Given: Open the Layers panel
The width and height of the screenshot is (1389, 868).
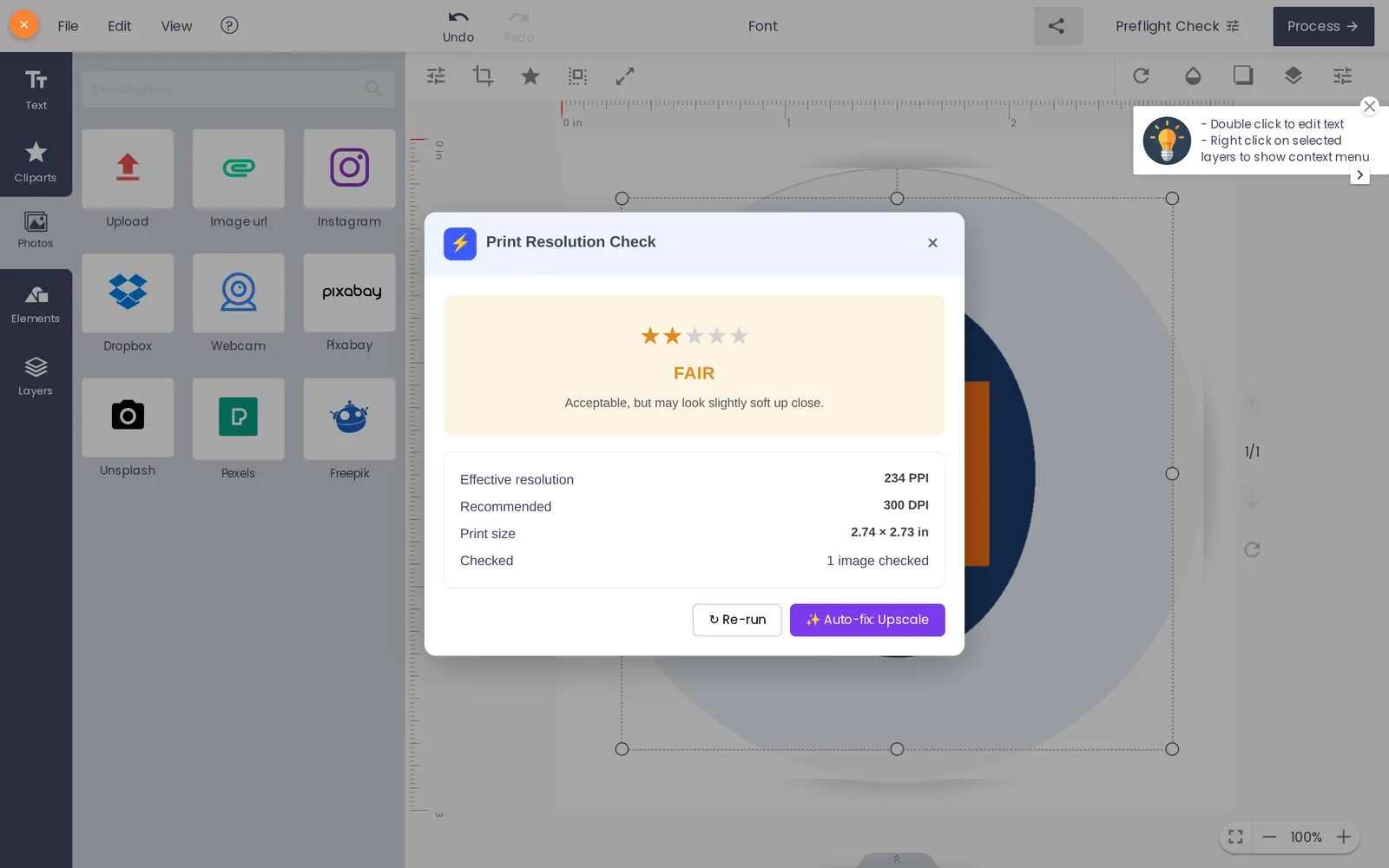Looking at the screenshot, I should pos(36,377).
